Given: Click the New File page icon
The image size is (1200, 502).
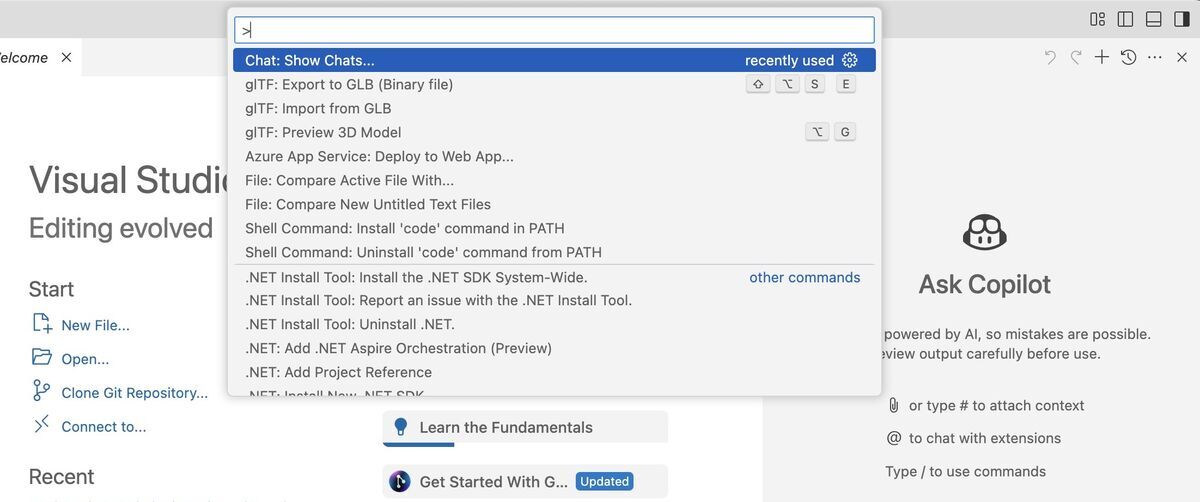Looking at the screenshot, I should (x=42, y=323).
